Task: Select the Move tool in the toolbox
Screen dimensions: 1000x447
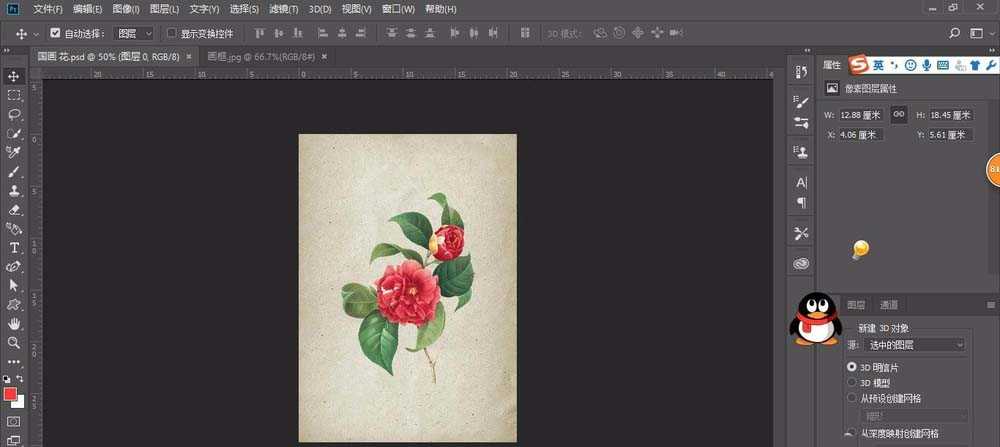Action: 14,76
